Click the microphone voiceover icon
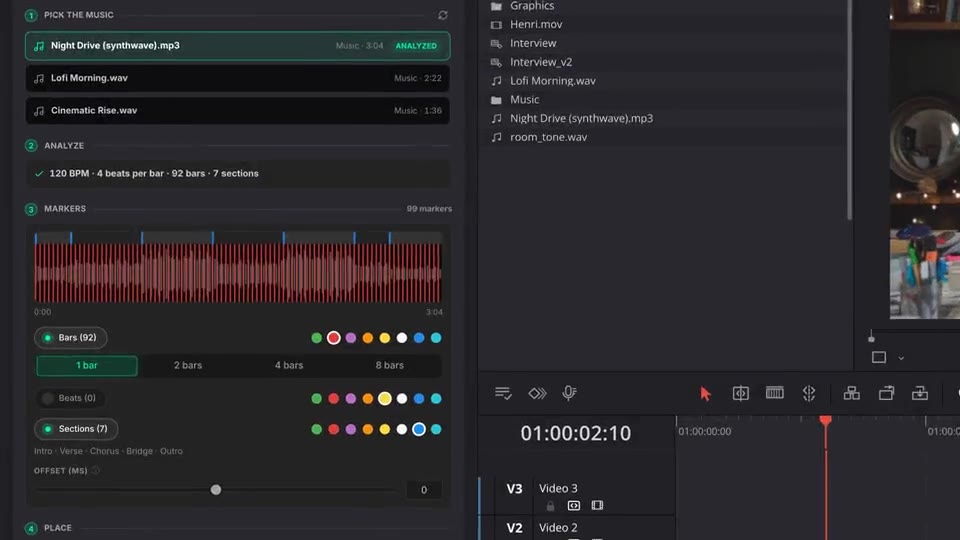960x540 pixels. (569, 393)
